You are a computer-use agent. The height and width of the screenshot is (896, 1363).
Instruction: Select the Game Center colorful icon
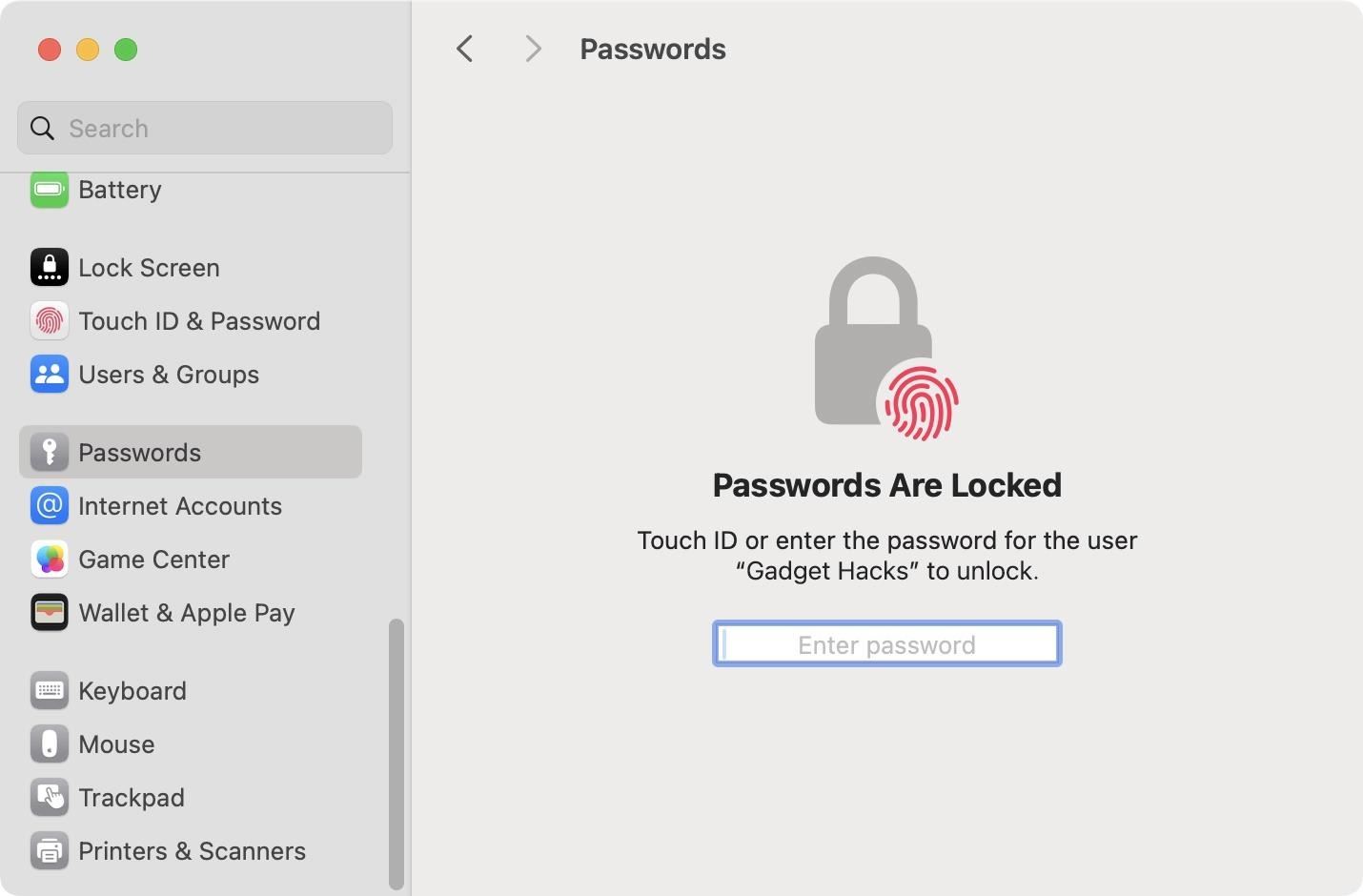pos(50,559)
